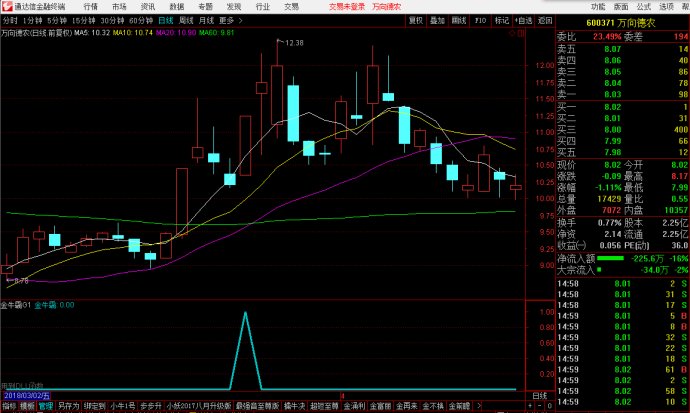Viewport: 690px width, 413px height.
Task: Add stock via +自选 button
Action: [523, 20]
